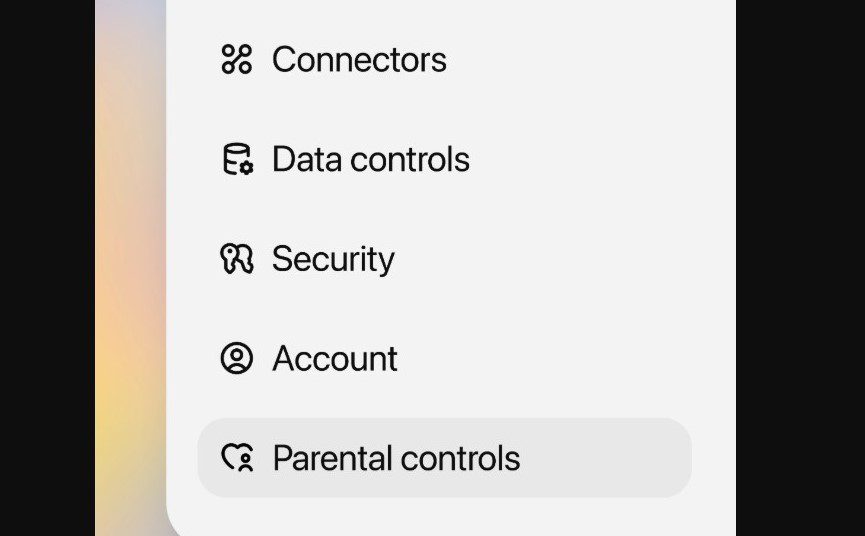Click the "Security" text label

(x=333, y=259)
